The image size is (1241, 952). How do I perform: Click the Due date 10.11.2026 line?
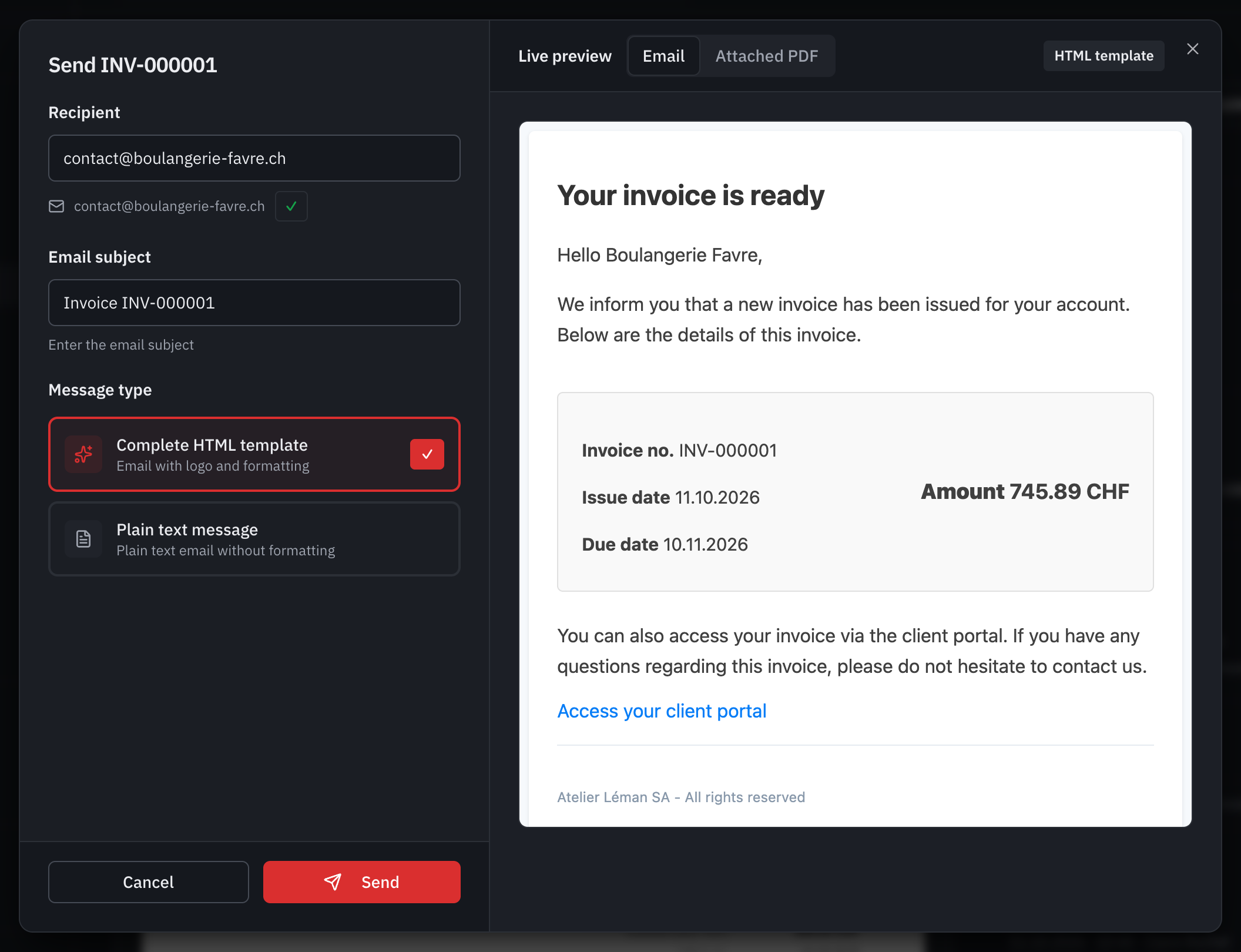[665, 545]
